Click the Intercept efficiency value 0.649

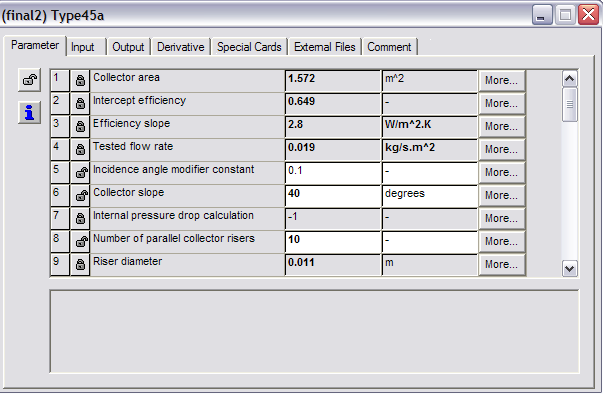click(x=333, y=104)
